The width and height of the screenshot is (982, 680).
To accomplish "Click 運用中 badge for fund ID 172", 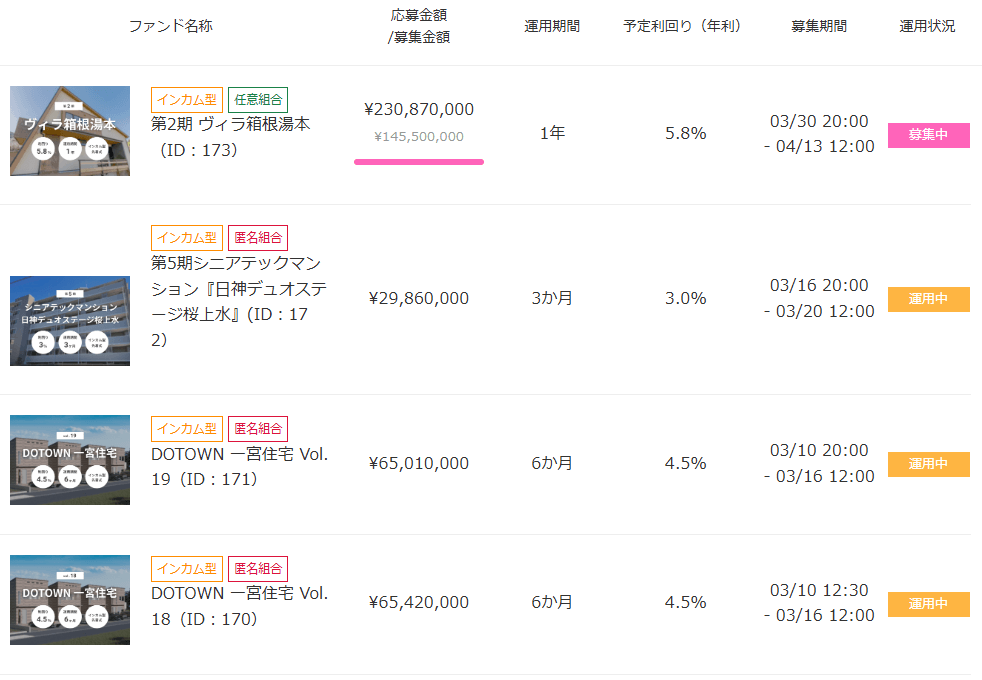I will coord(928,299).
